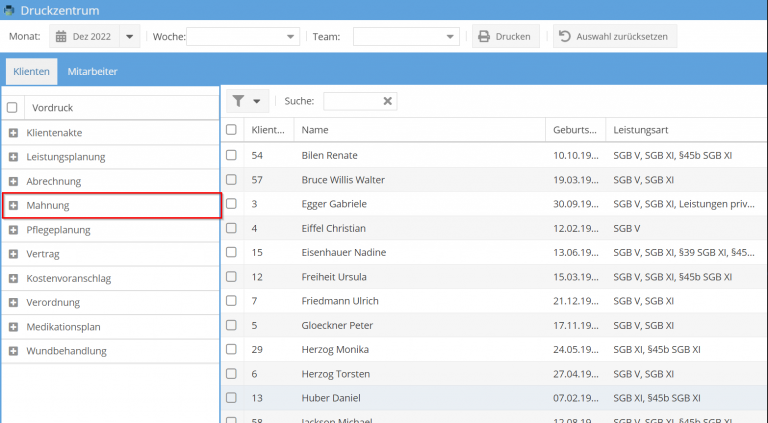This screenshot has height=423, width=768.
Task: Select the Klienten tab
Action: point(31,72)
